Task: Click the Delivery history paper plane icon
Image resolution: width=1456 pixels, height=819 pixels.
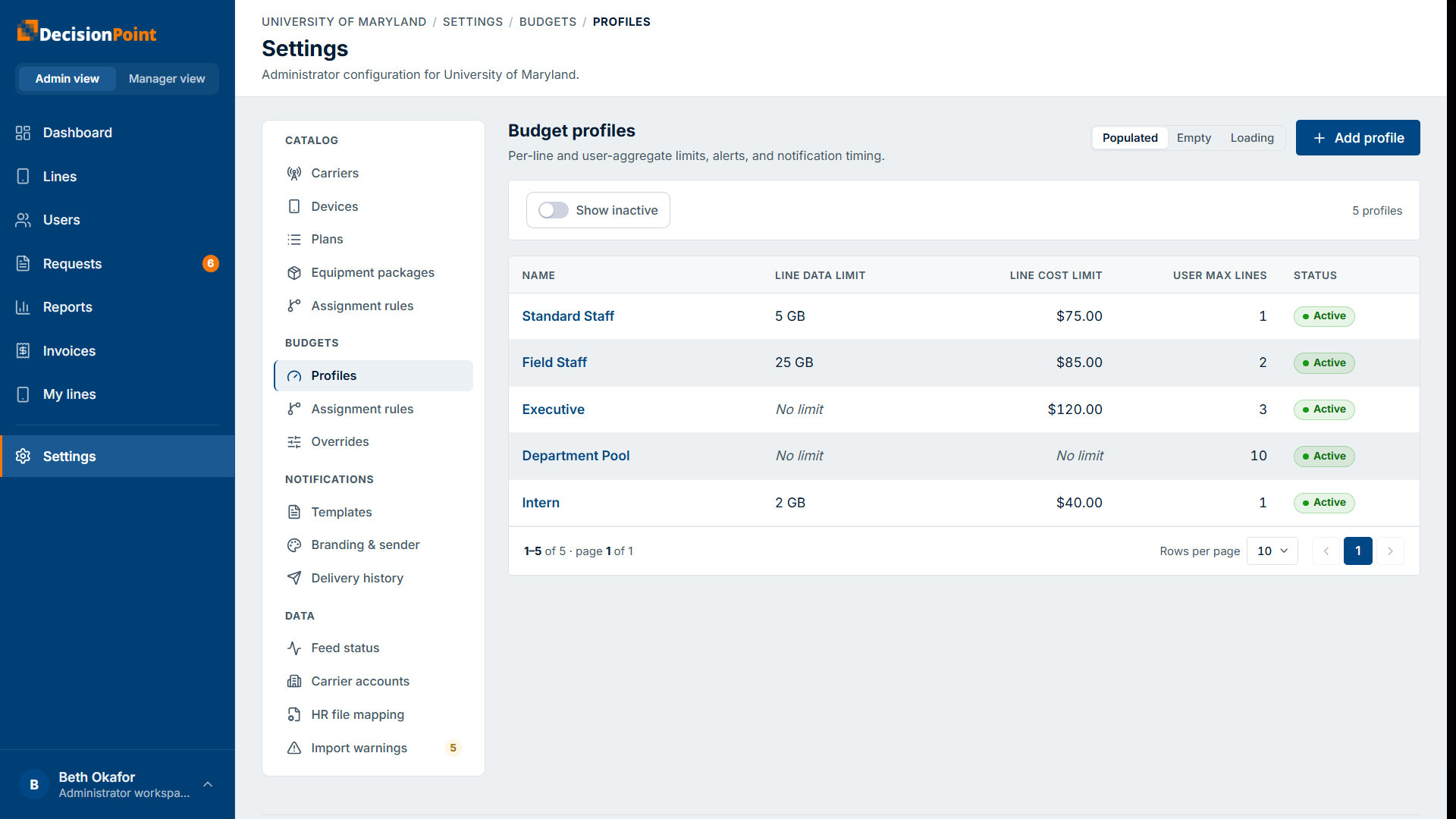Action: pos(294,578)
